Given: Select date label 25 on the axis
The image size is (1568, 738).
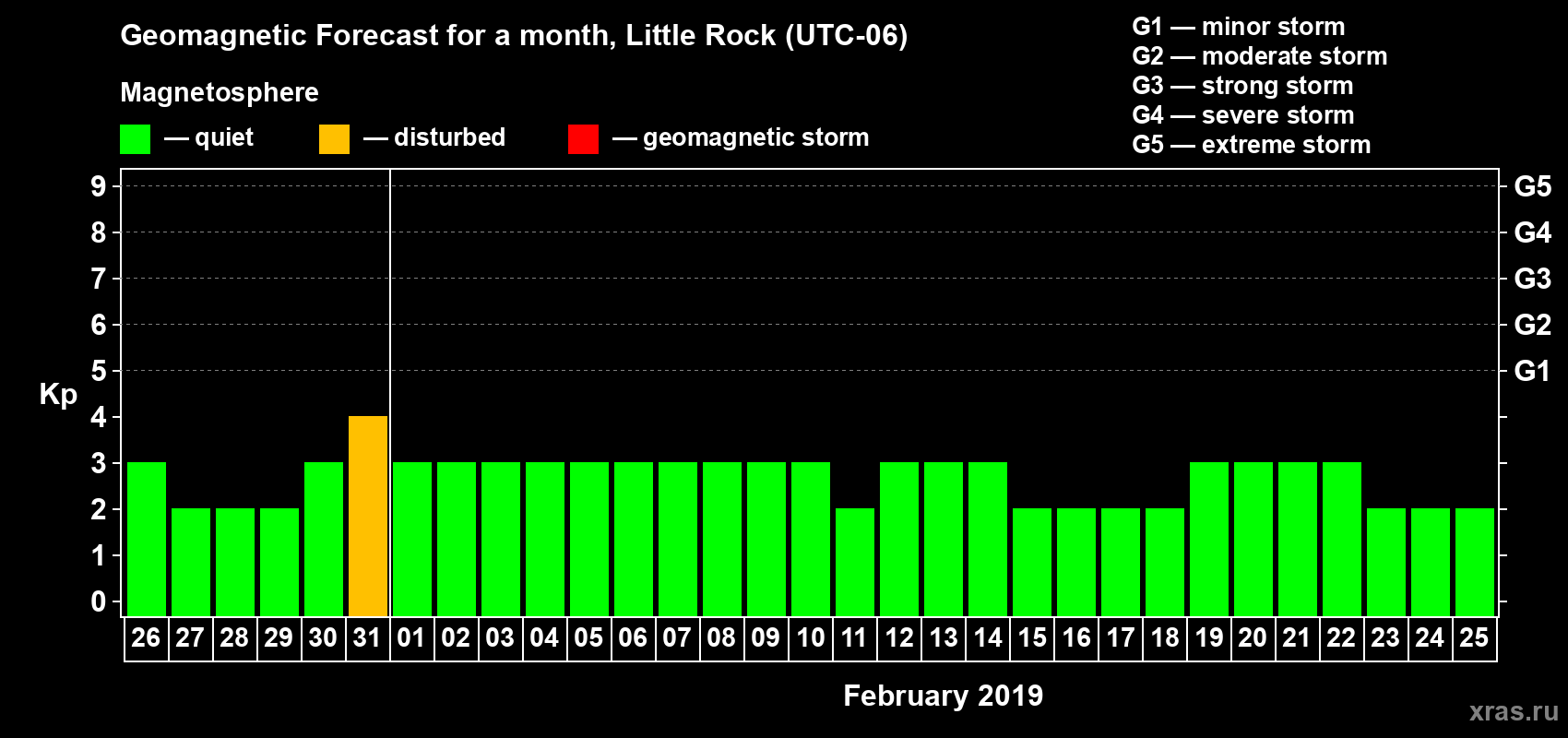Looking at the screenshot, I should [1474, 638].
